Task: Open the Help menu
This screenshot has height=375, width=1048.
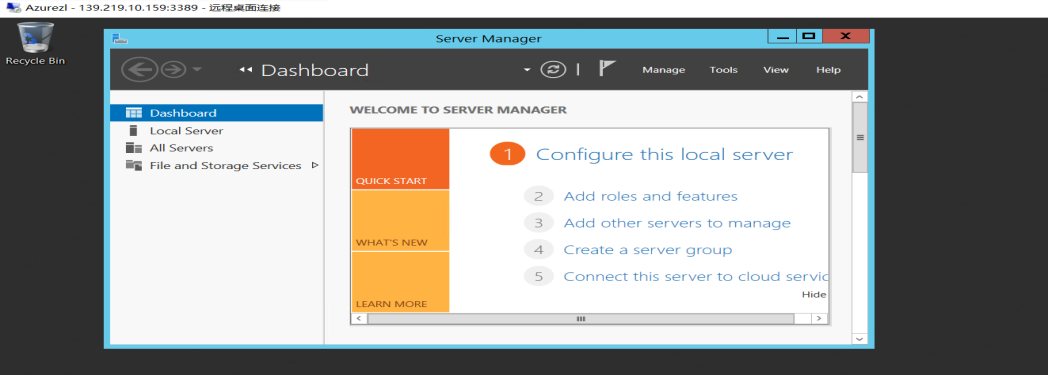Action: 828,70
